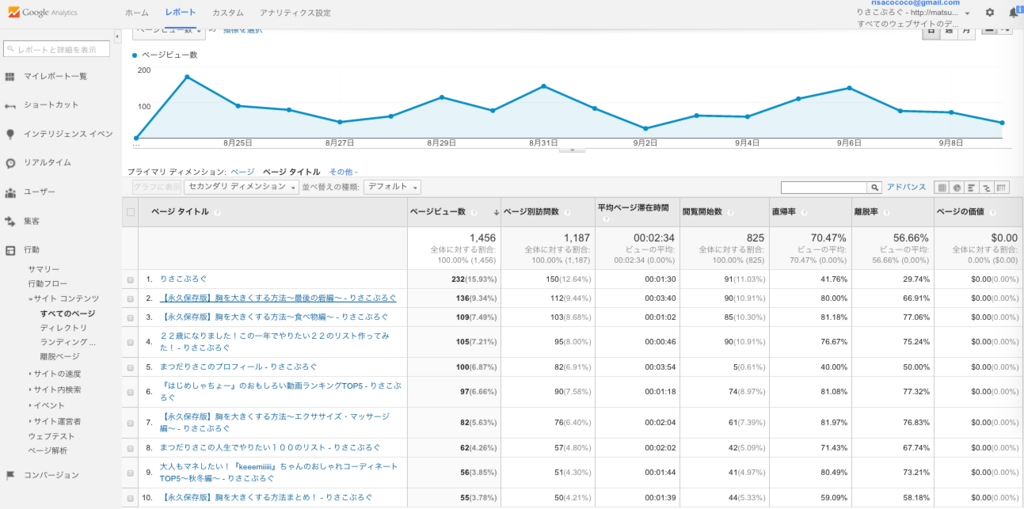Click the 行動 behavior icon

coord(10,250)
